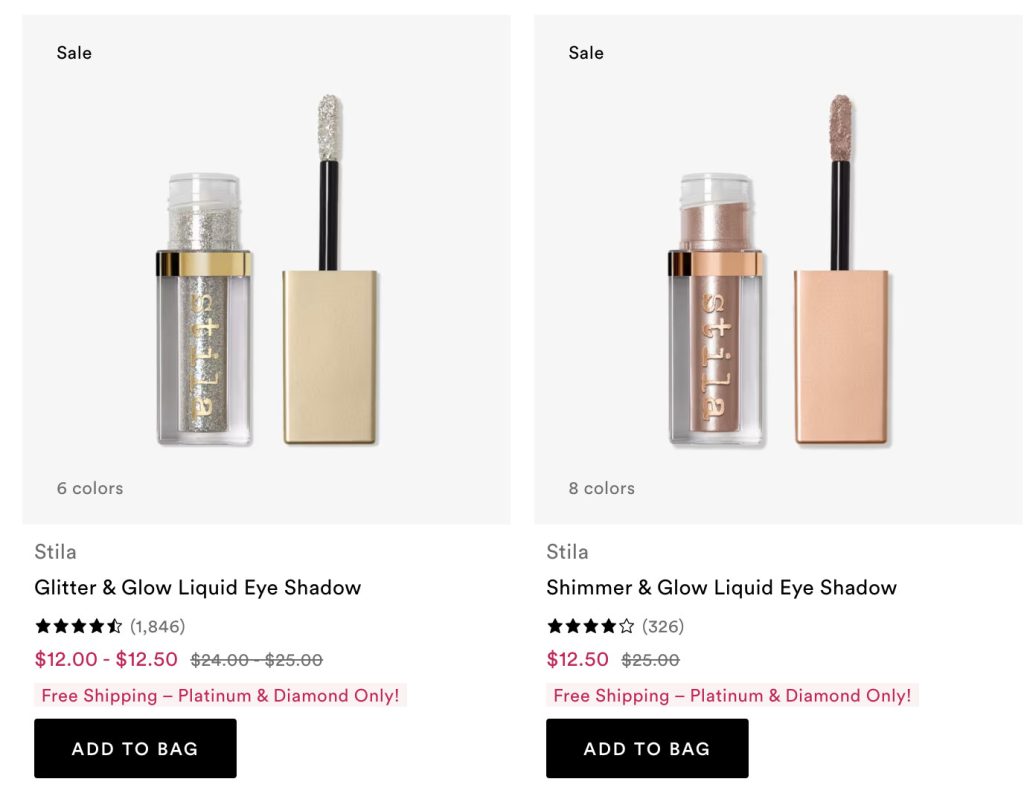Click the star rating with 1,846 reviews
Viewport: 1024px width, 802px height.
78,627
